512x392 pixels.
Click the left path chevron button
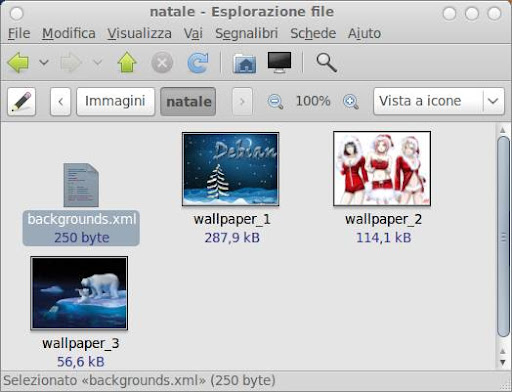(60, 102)
